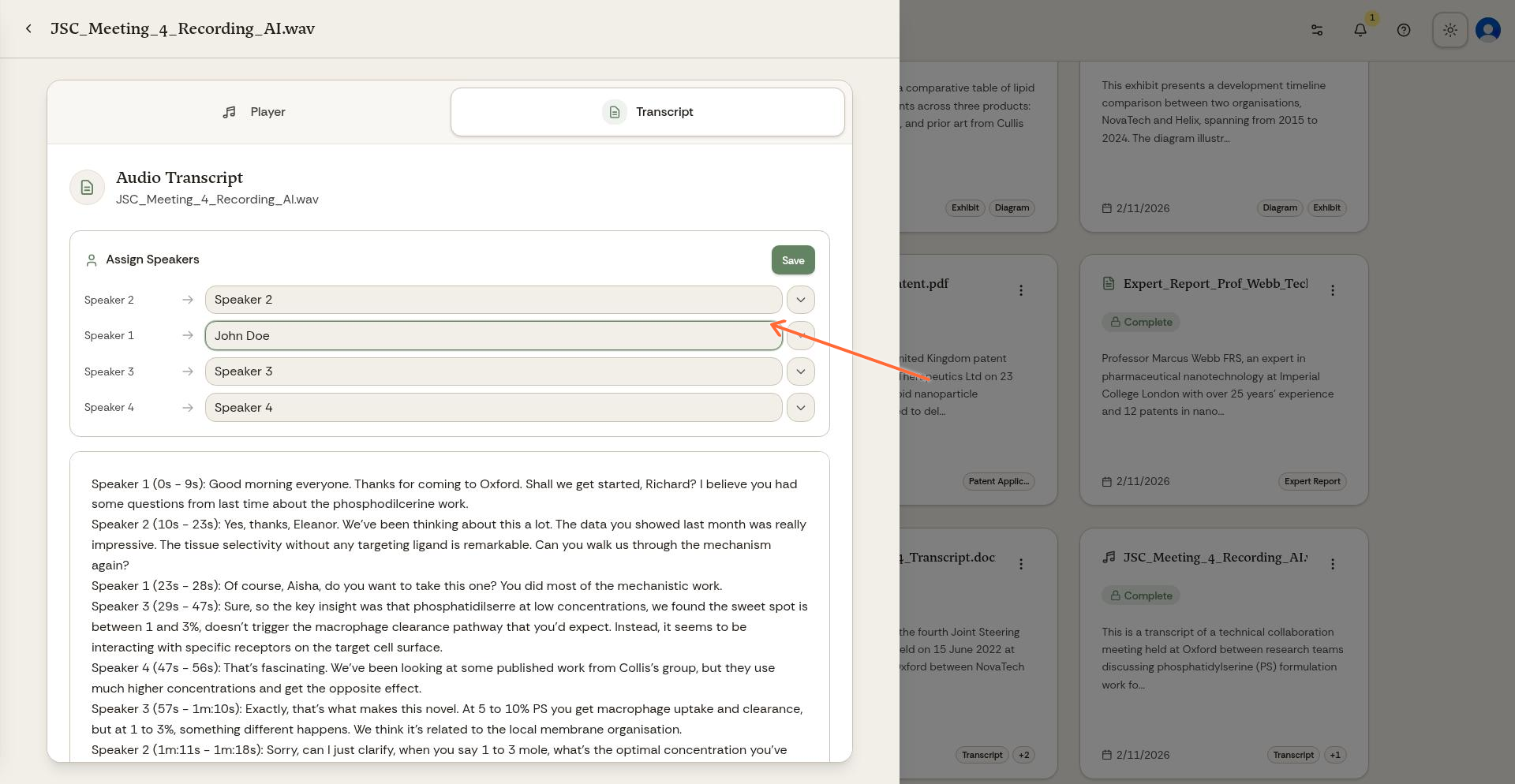This screenshot has height=784, width=1515.
Task: Save the speaker assignments
Action: click(792, 260)
